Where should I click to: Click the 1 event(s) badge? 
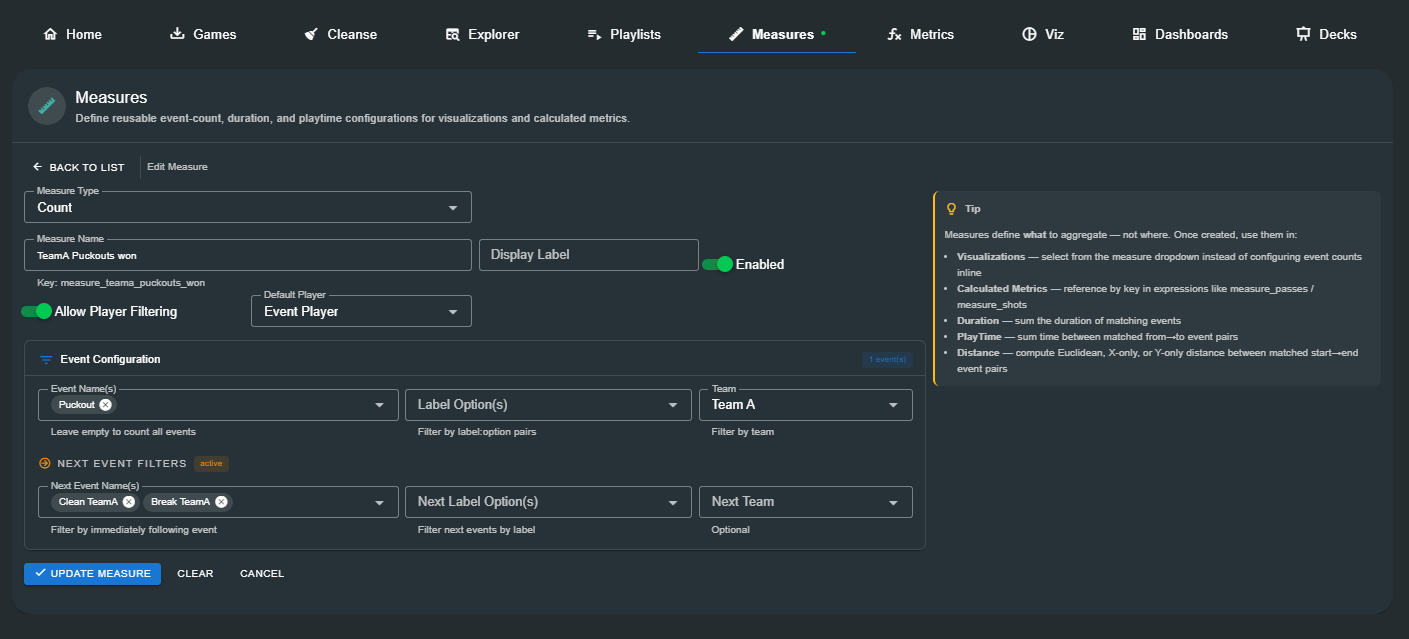pos(887,359)
